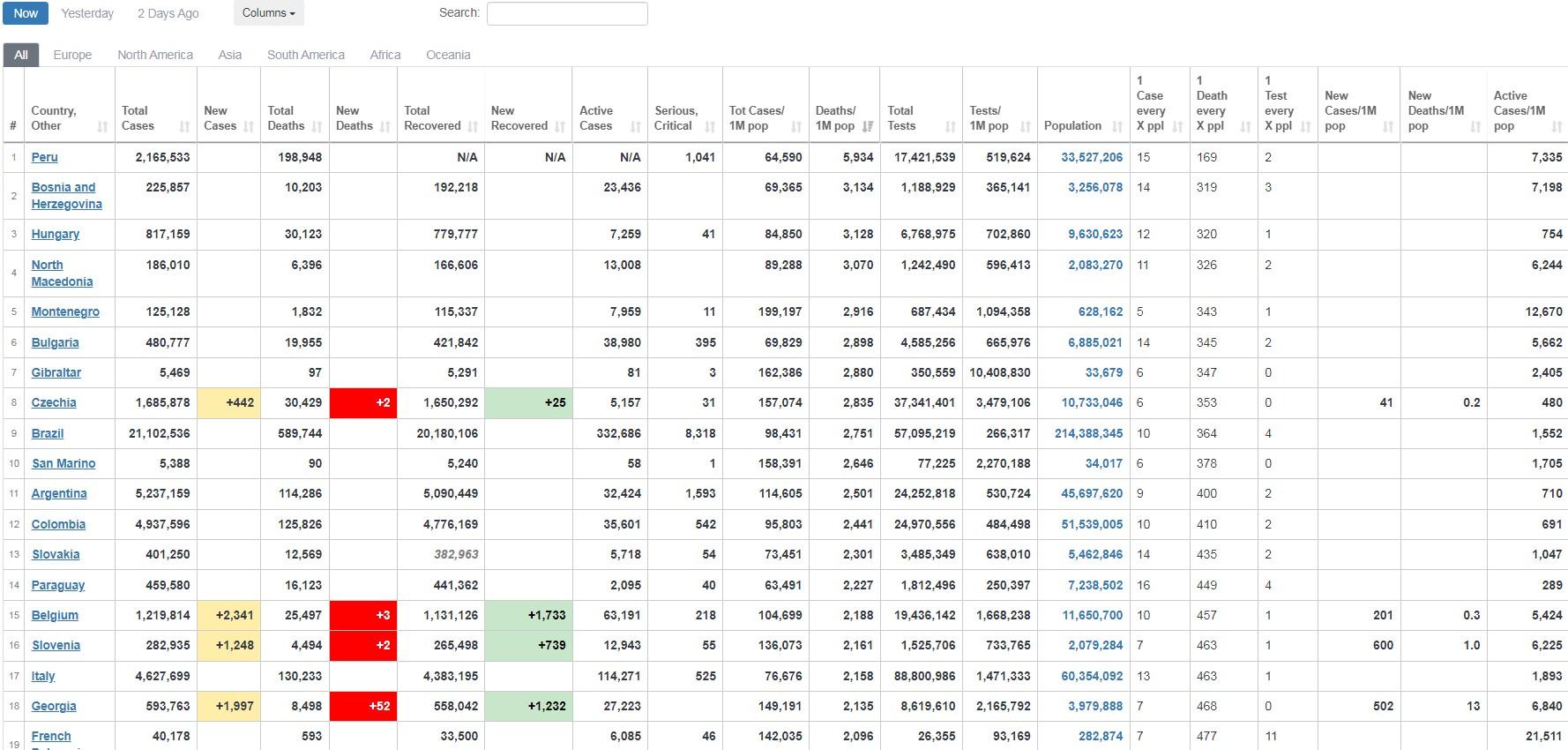Viewport: 1568px width, 750px height.
Task: Switch to the 2 Days Ago view
Action: click(168, 13)
